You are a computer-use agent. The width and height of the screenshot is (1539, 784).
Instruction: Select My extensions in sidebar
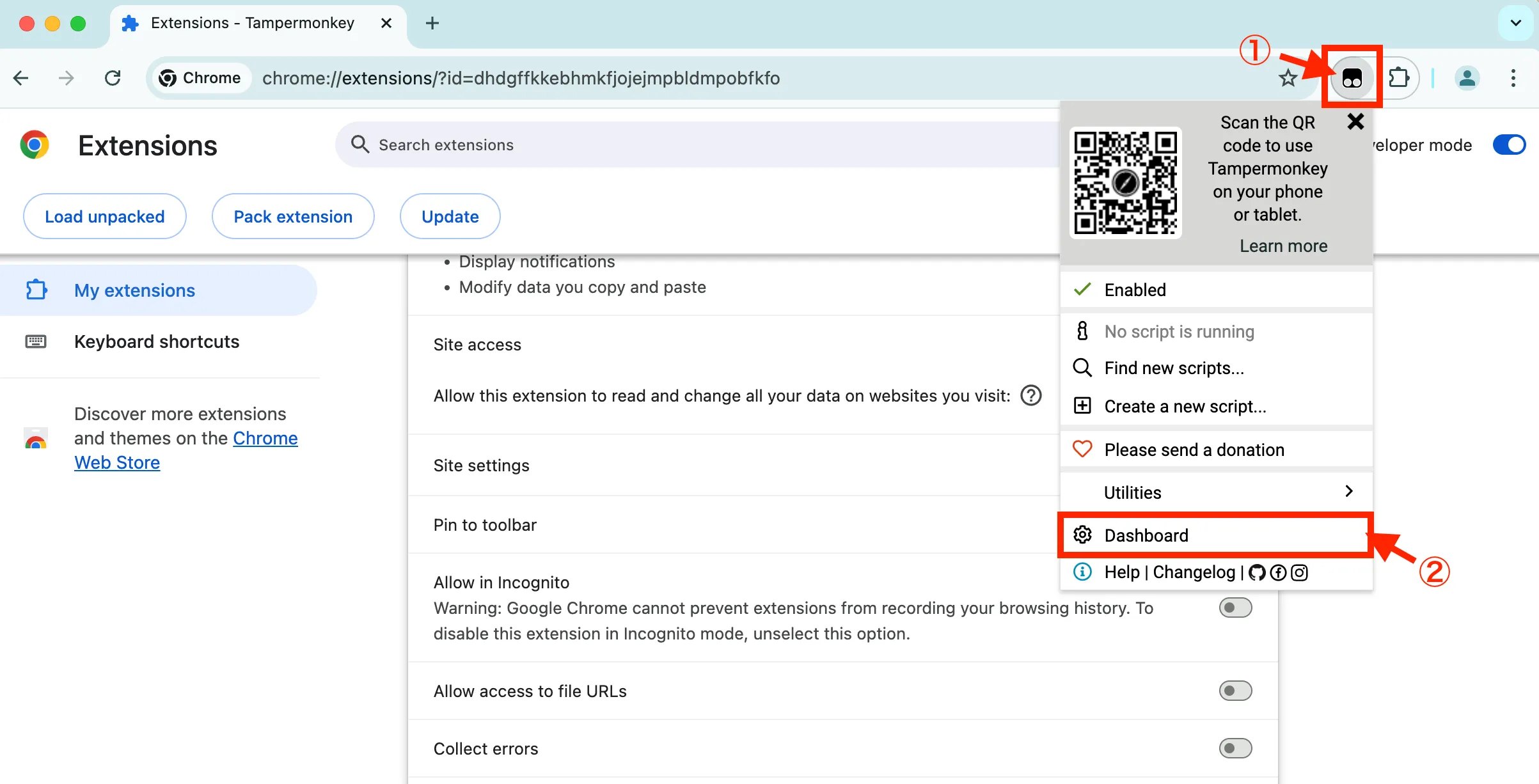click(x=158, y=290)
